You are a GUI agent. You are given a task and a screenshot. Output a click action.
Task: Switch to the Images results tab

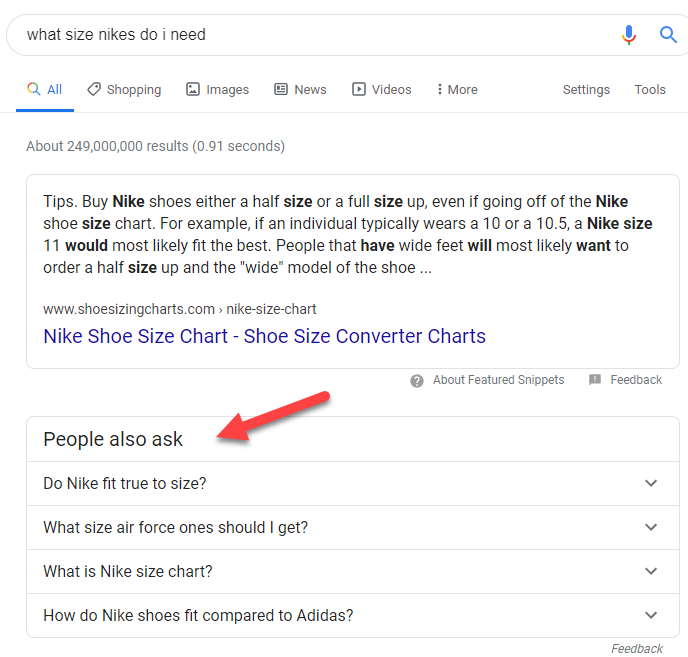tap(217, 90)
